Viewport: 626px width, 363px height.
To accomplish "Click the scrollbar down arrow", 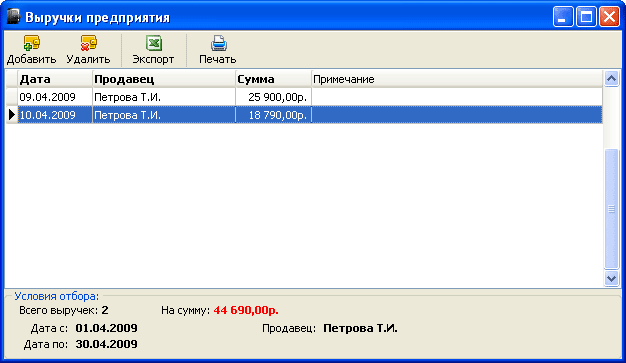I will (611, 278).
